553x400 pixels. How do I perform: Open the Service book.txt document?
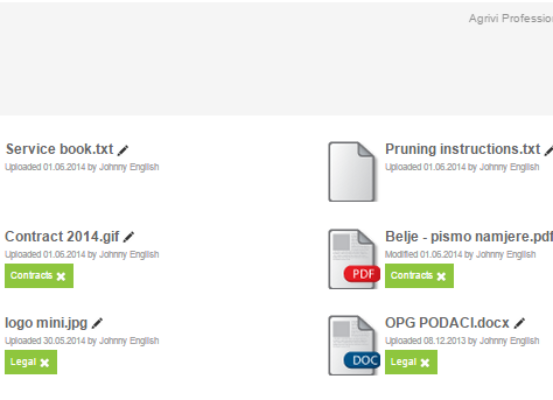click(x=60, y=149)
